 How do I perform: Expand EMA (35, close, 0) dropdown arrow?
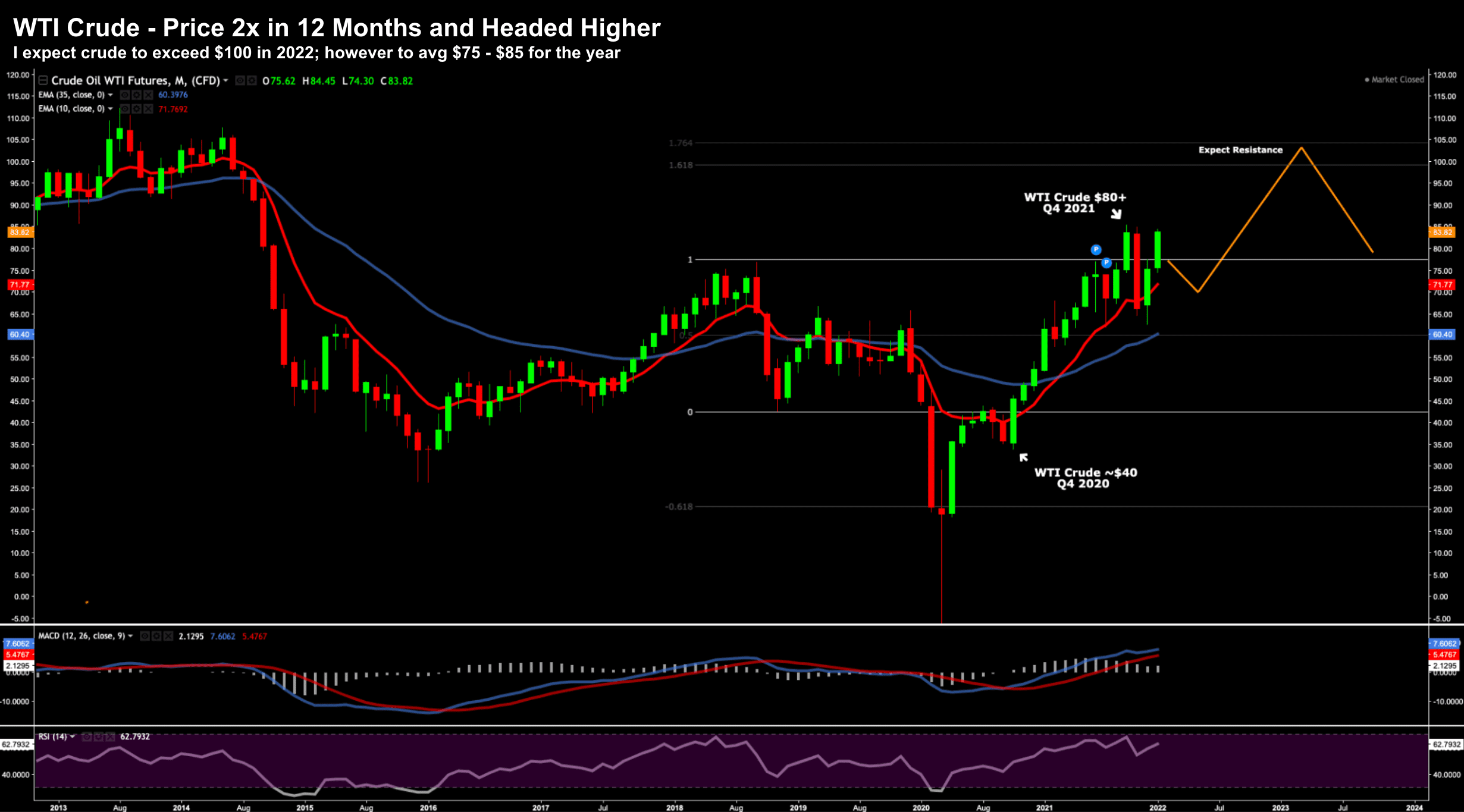click(x=110, y=95)
